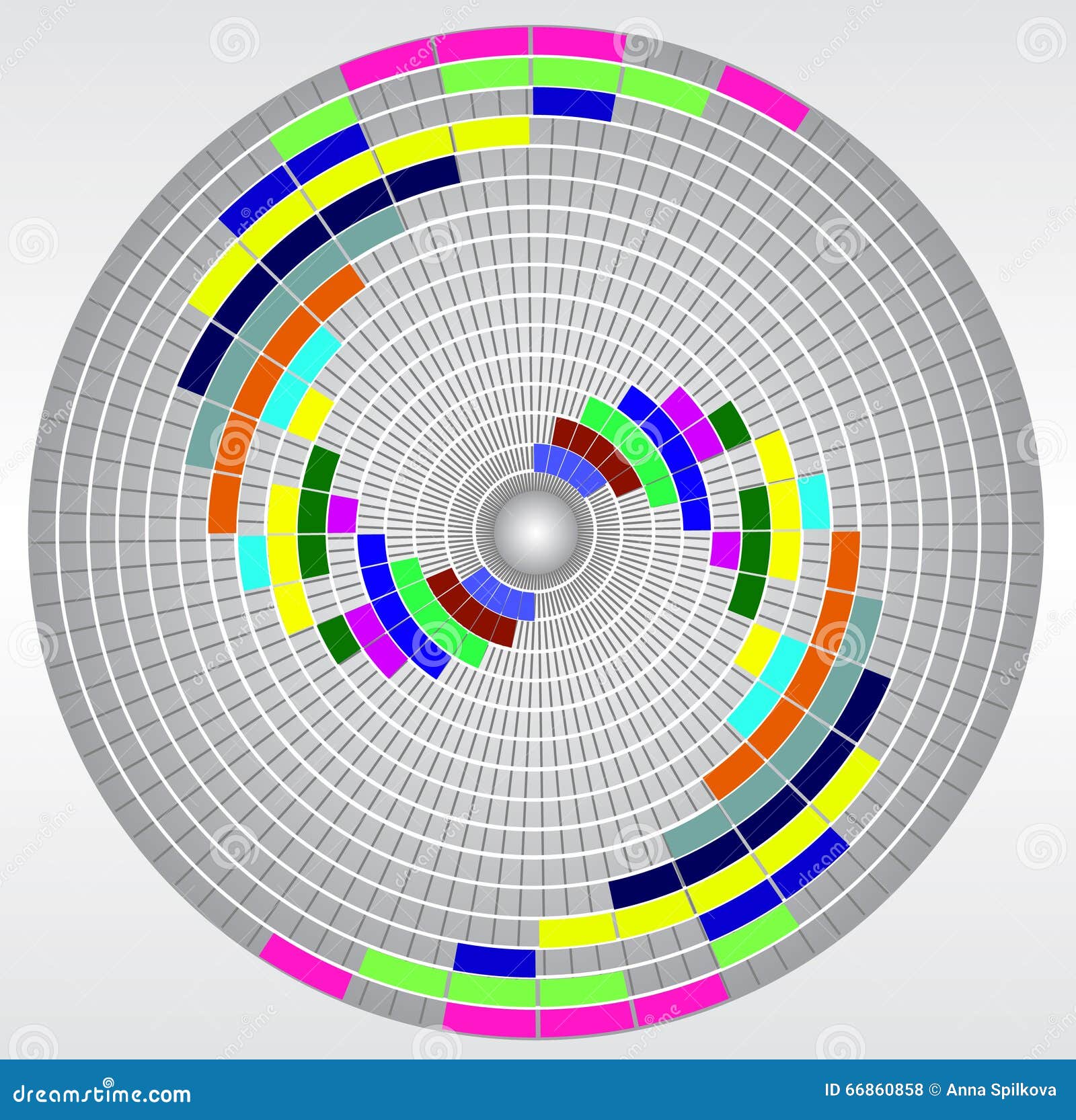Click the blue swatch segment near the center

pyautogui.click(x=558, y=457)
